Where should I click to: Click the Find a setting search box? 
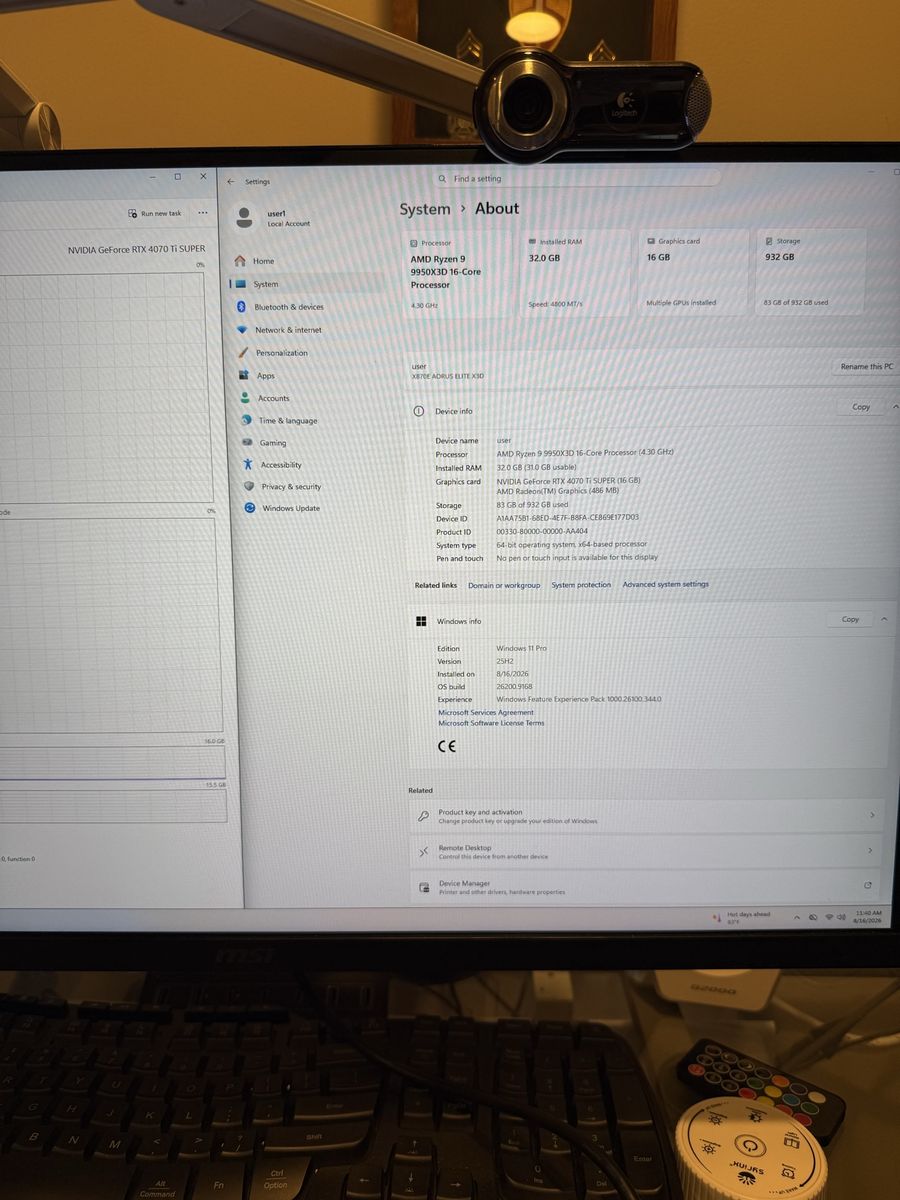click(x=575, y=178)
